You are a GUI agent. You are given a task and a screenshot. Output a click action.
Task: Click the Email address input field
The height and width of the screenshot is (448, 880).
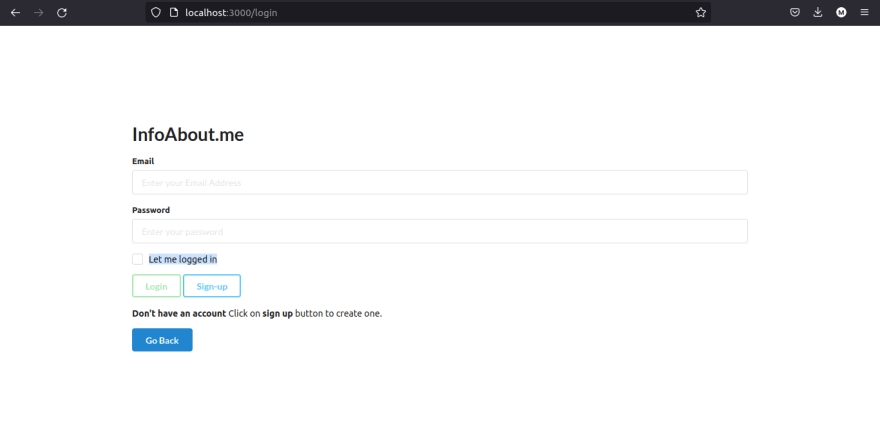click(x=439, y=182)
